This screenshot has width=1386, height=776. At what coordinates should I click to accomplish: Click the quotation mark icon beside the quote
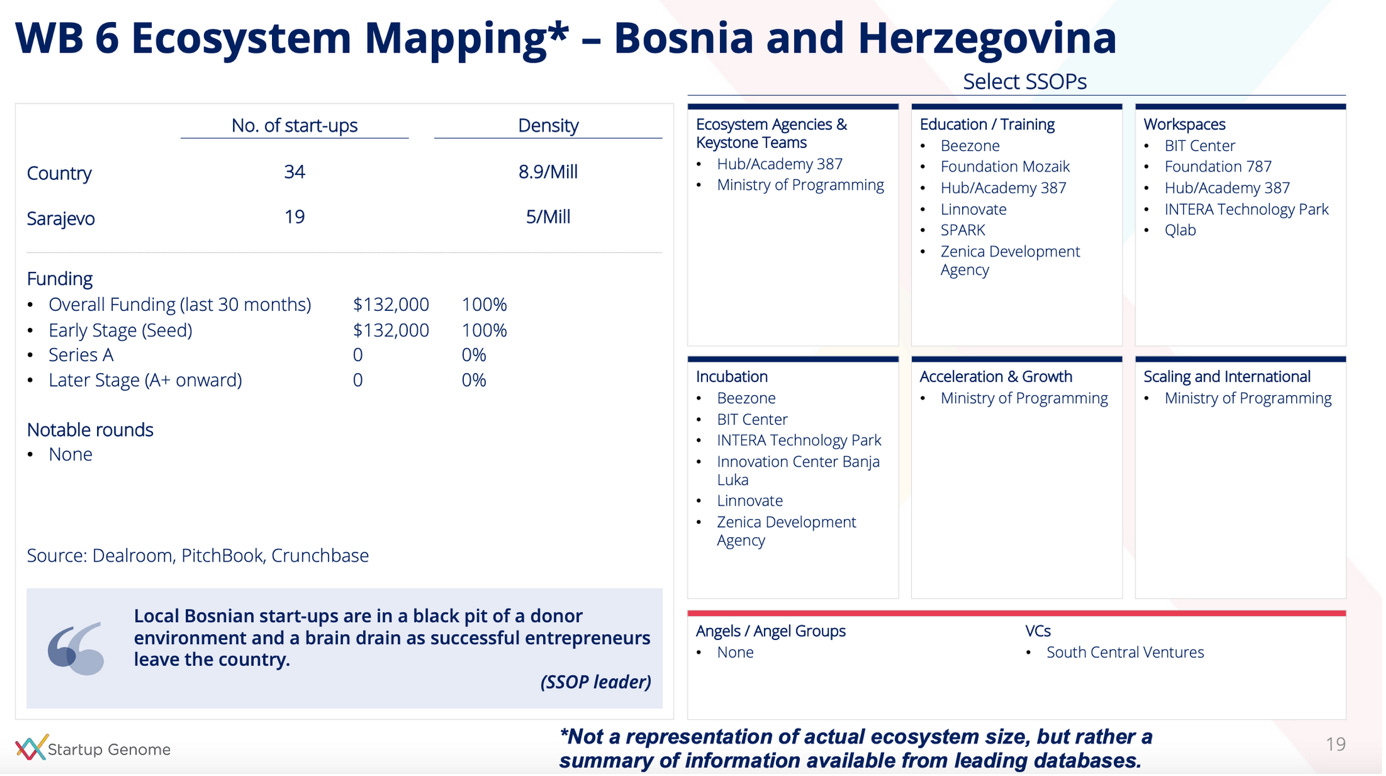click(76, 648)
